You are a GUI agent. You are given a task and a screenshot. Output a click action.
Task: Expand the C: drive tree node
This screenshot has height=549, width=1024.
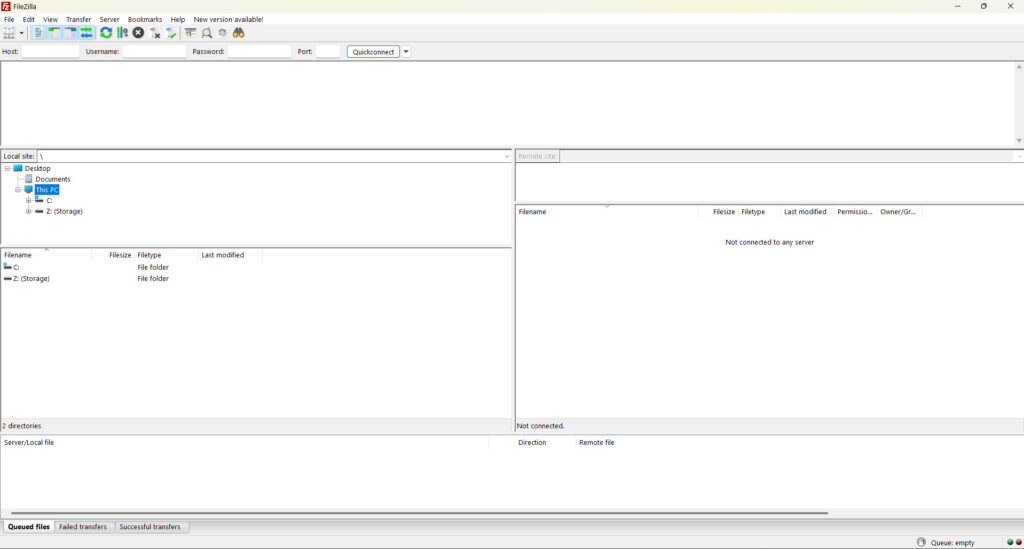point(28,200)
